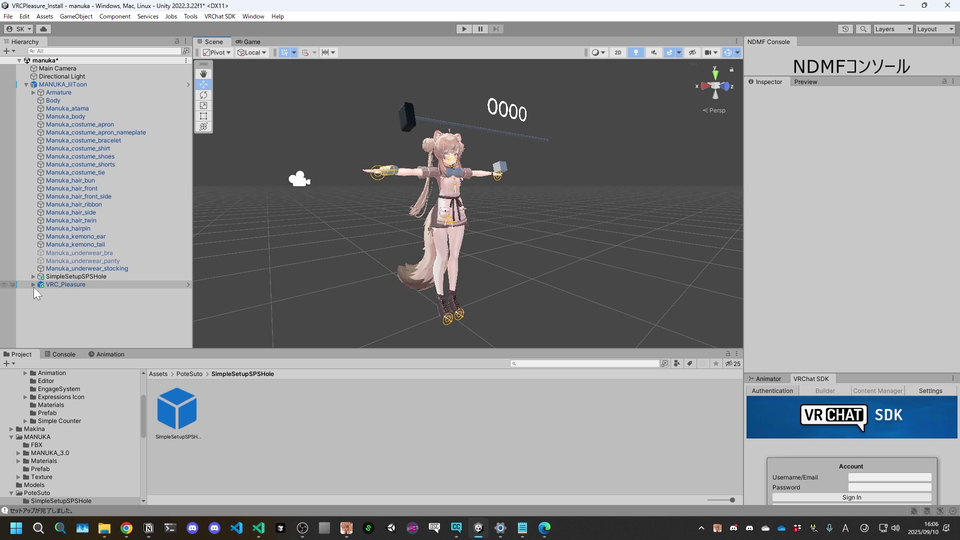Click the scene orientation gizmo Y axis

coord(715,74)
